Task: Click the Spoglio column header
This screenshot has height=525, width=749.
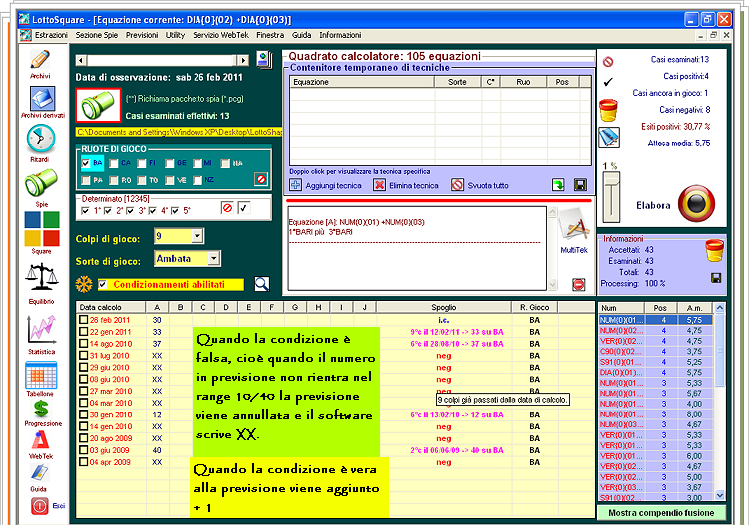Action: [443, 307]
